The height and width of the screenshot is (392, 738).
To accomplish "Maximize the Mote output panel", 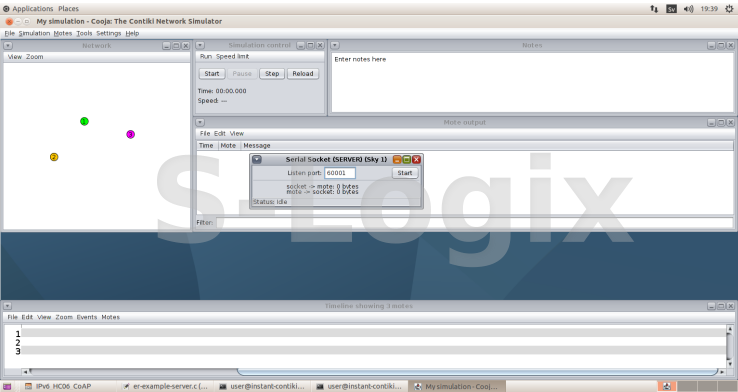I will [721, 122].
